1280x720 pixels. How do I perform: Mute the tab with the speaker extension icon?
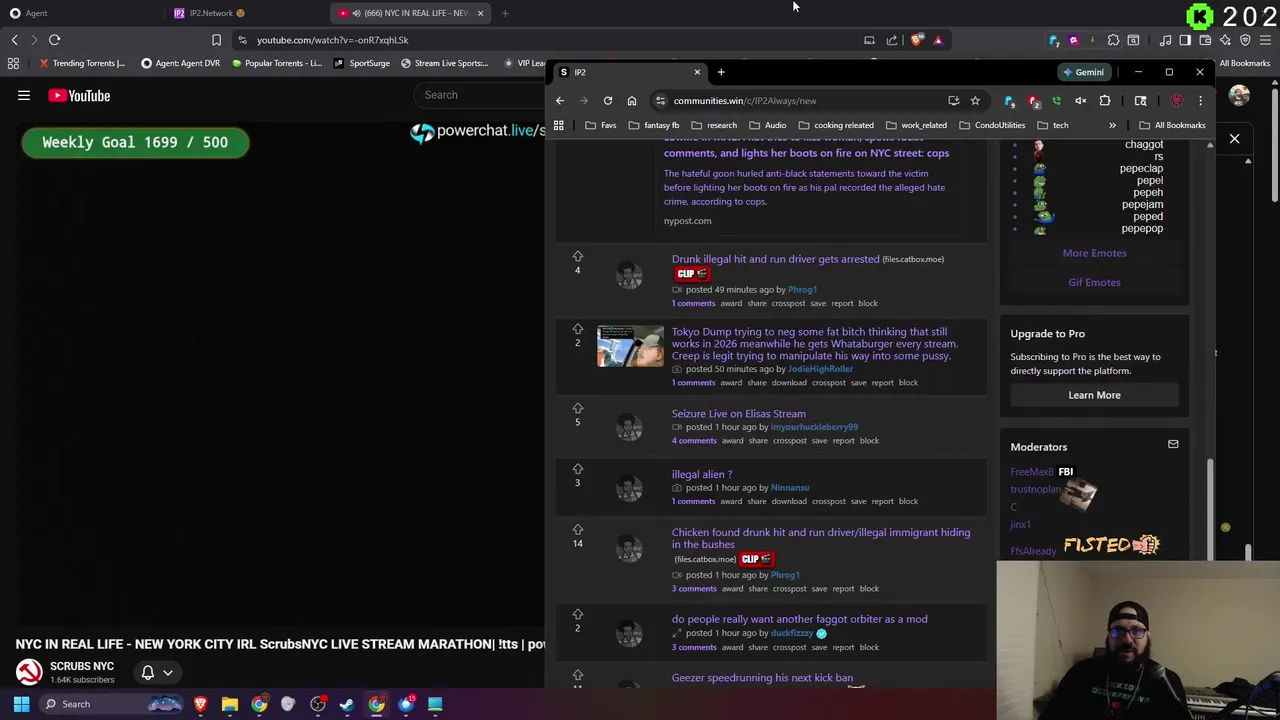coord(1080,100)
